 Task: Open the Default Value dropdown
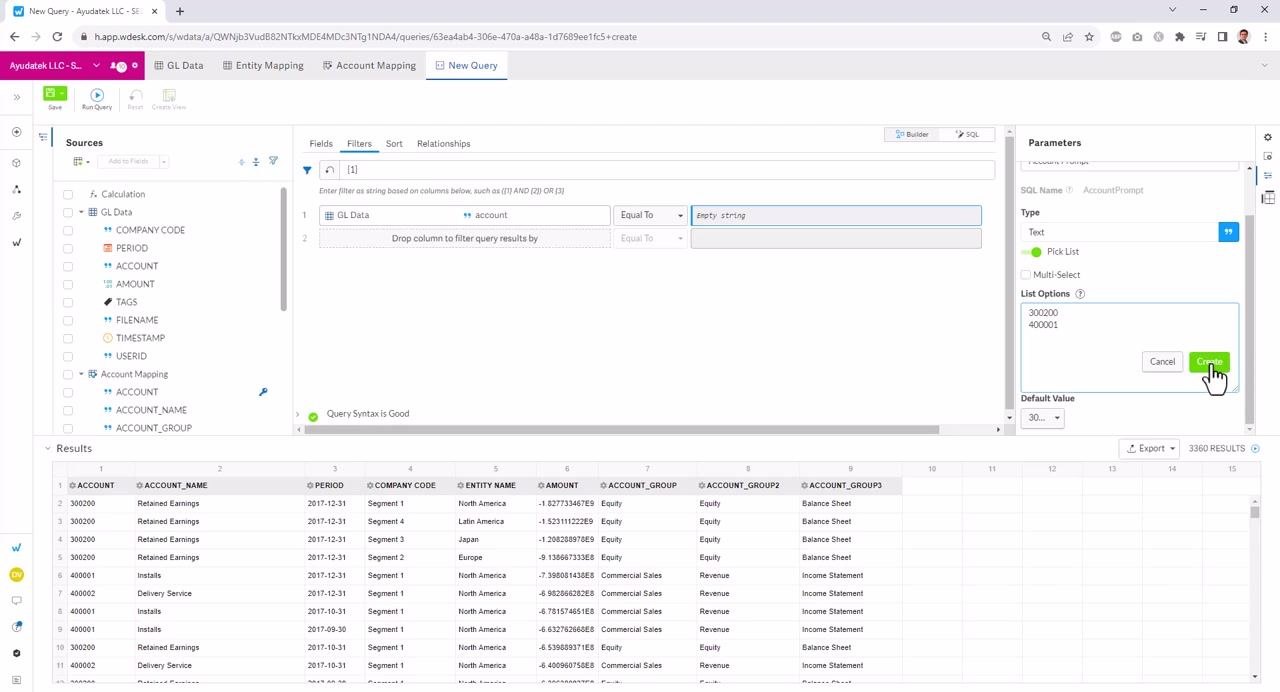[x=1043, y=418]
